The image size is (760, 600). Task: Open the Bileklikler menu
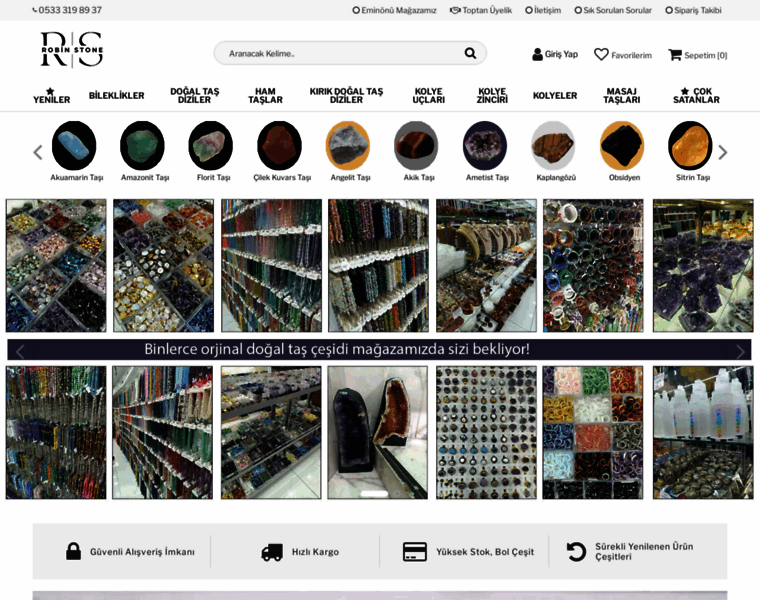pos(116,96)
